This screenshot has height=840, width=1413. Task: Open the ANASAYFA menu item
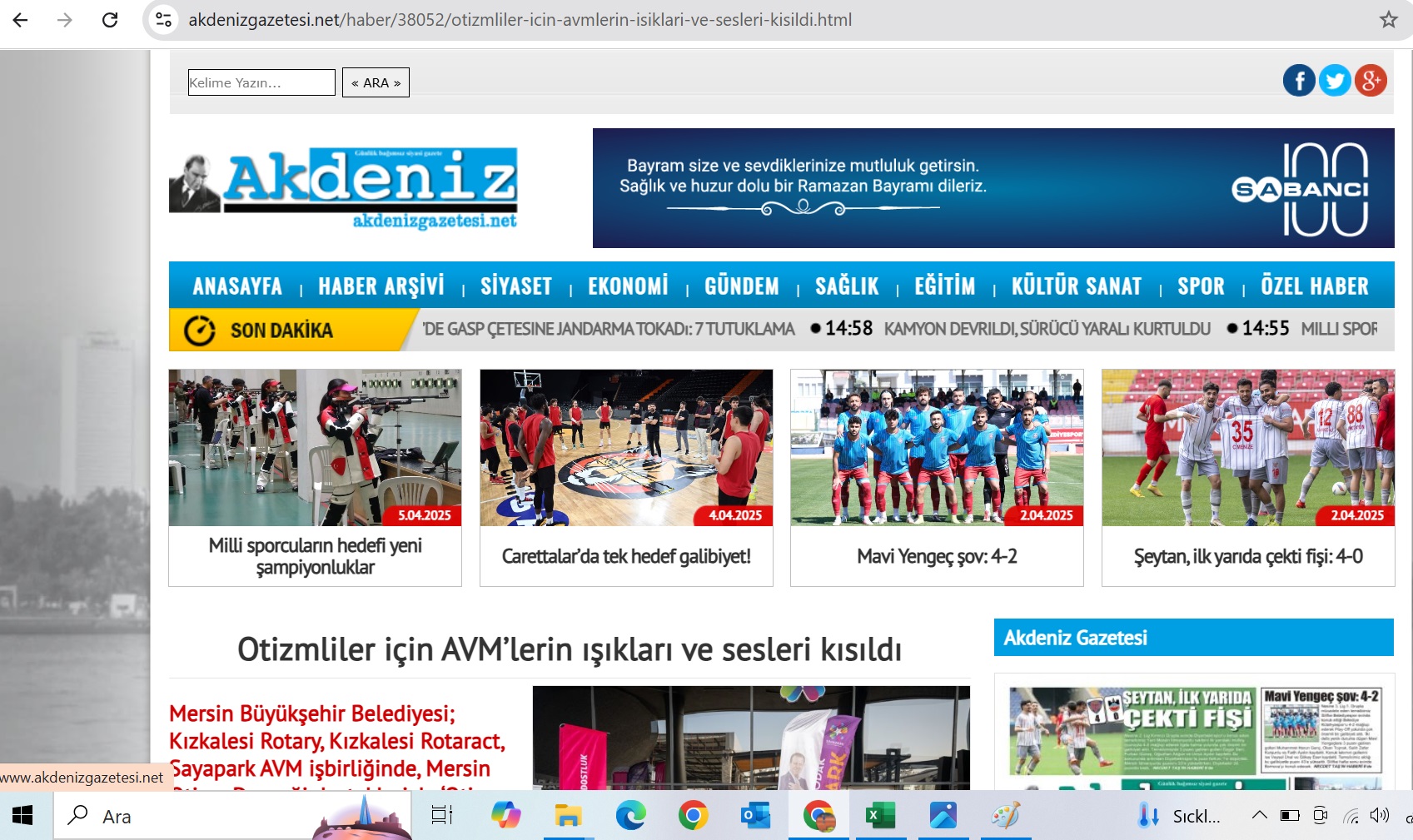237,286
